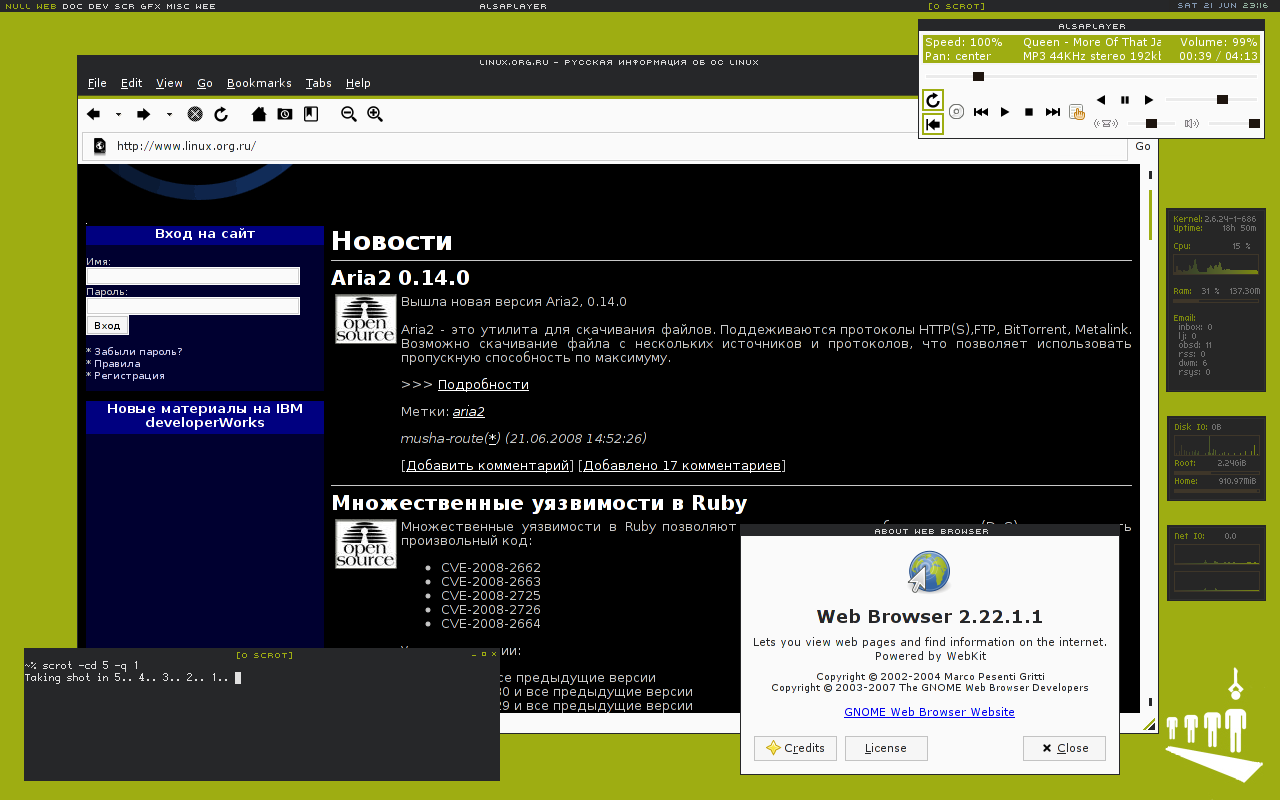
Task: Click the Web Browser globe icon in About dialog
Action: pos(929,572)
